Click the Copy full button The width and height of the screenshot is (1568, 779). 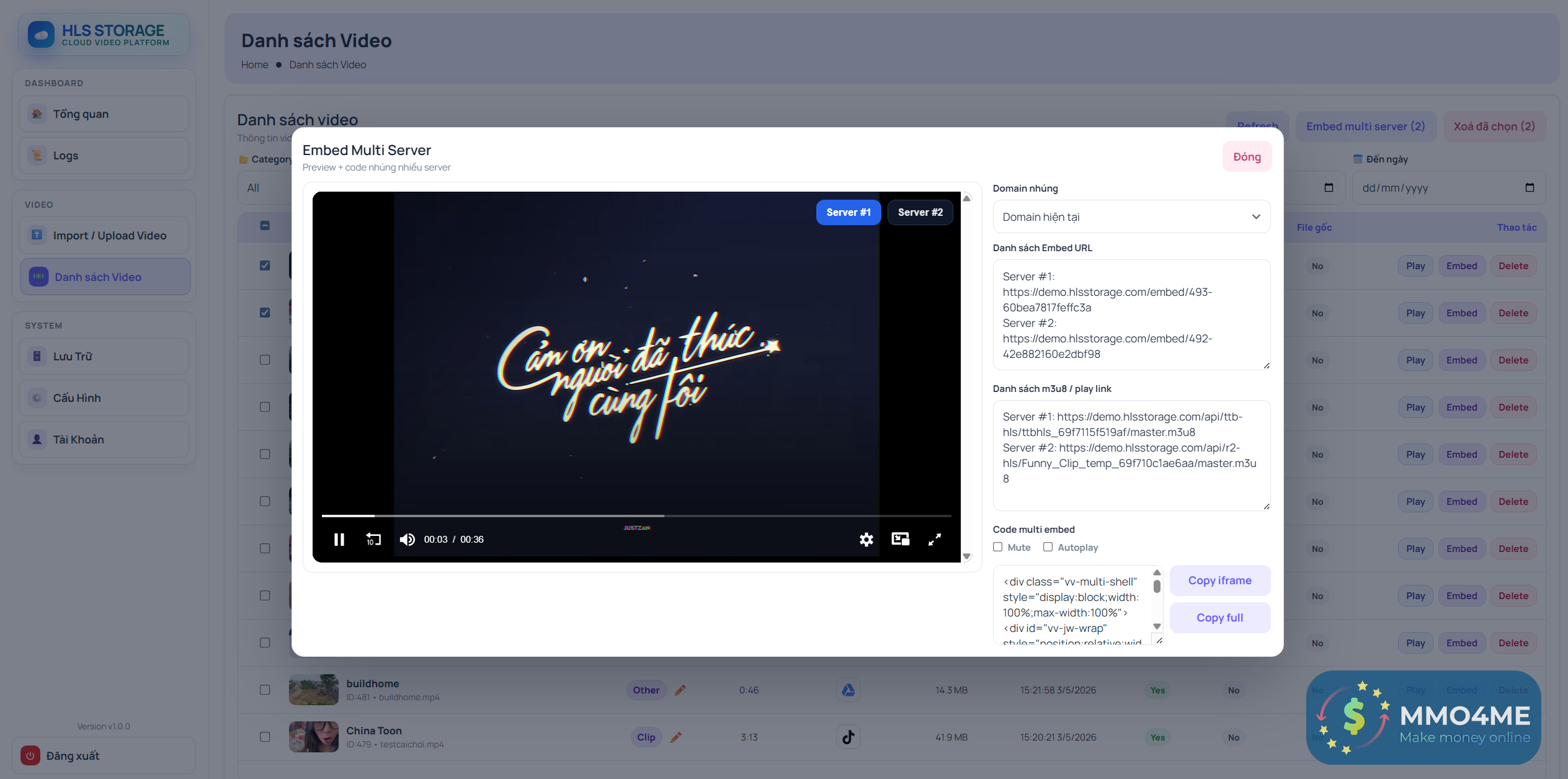coord(1219,618)
